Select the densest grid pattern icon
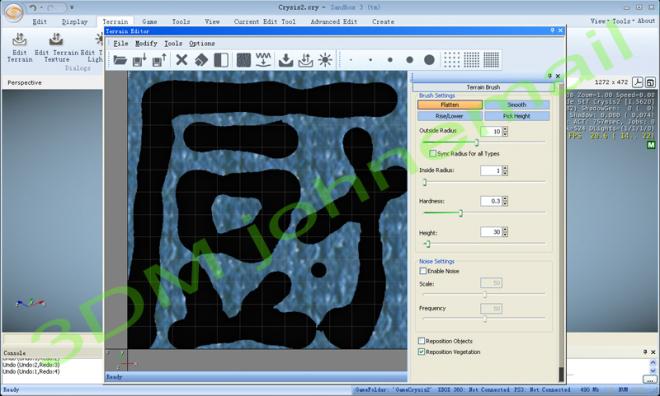 tap(491, 60)
